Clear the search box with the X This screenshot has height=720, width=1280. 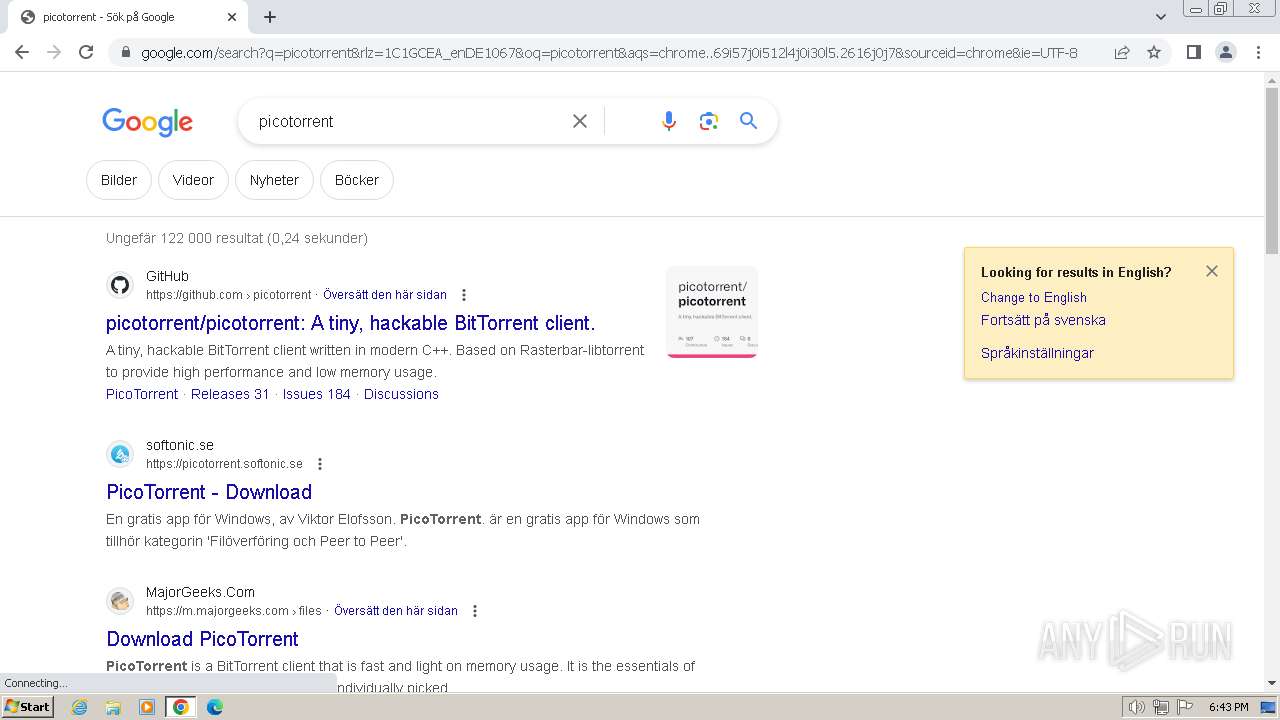click(579, 121)
